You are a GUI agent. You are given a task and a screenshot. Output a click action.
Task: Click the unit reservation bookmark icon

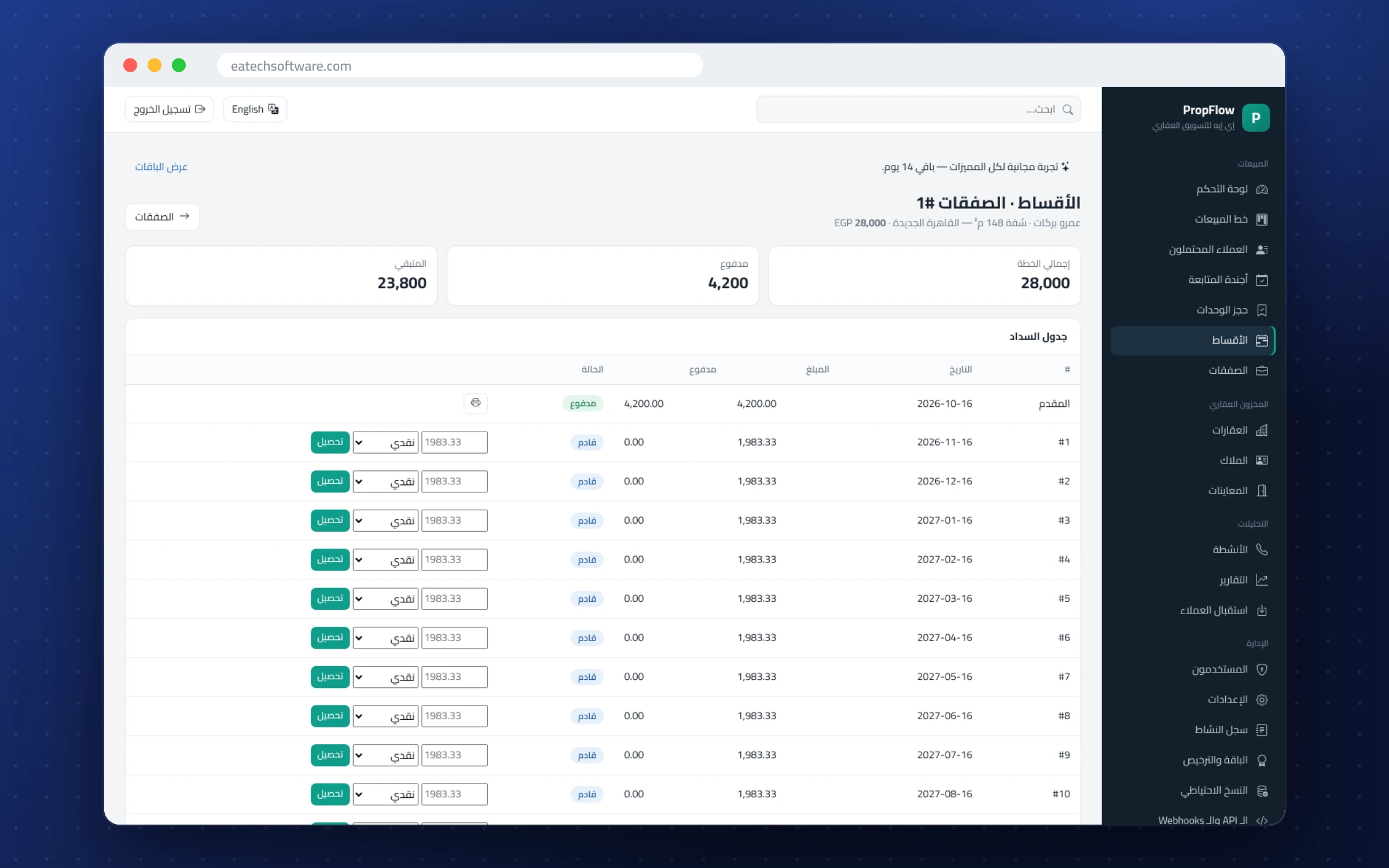pos(1262,310)
